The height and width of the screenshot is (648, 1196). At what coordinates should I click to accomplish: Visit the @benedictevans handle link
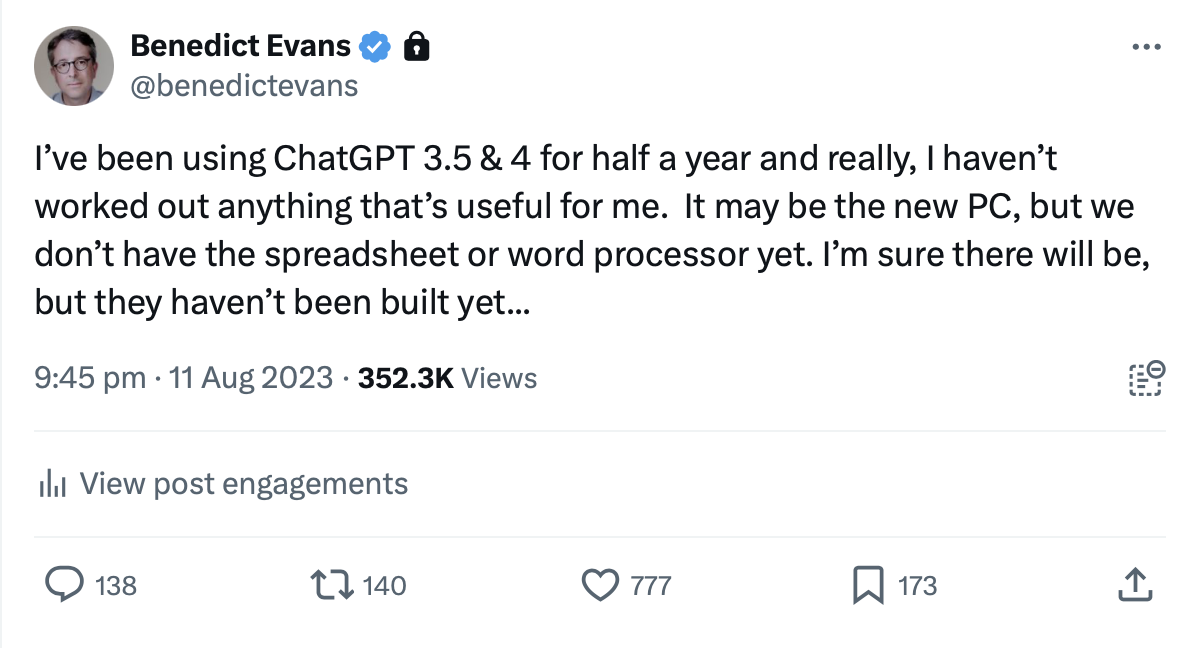244,86
